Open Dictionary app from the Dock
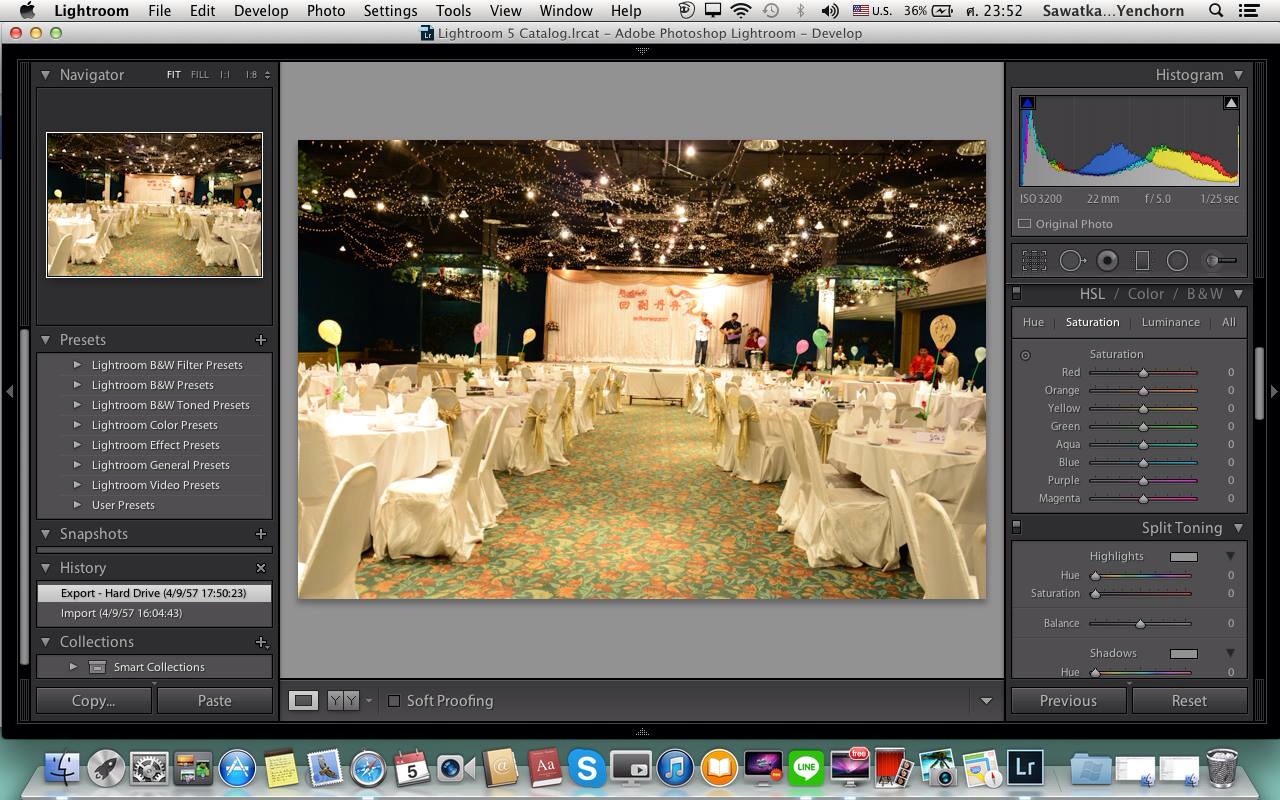Screen dimensions: 1280x800 [x=544, y=768]
